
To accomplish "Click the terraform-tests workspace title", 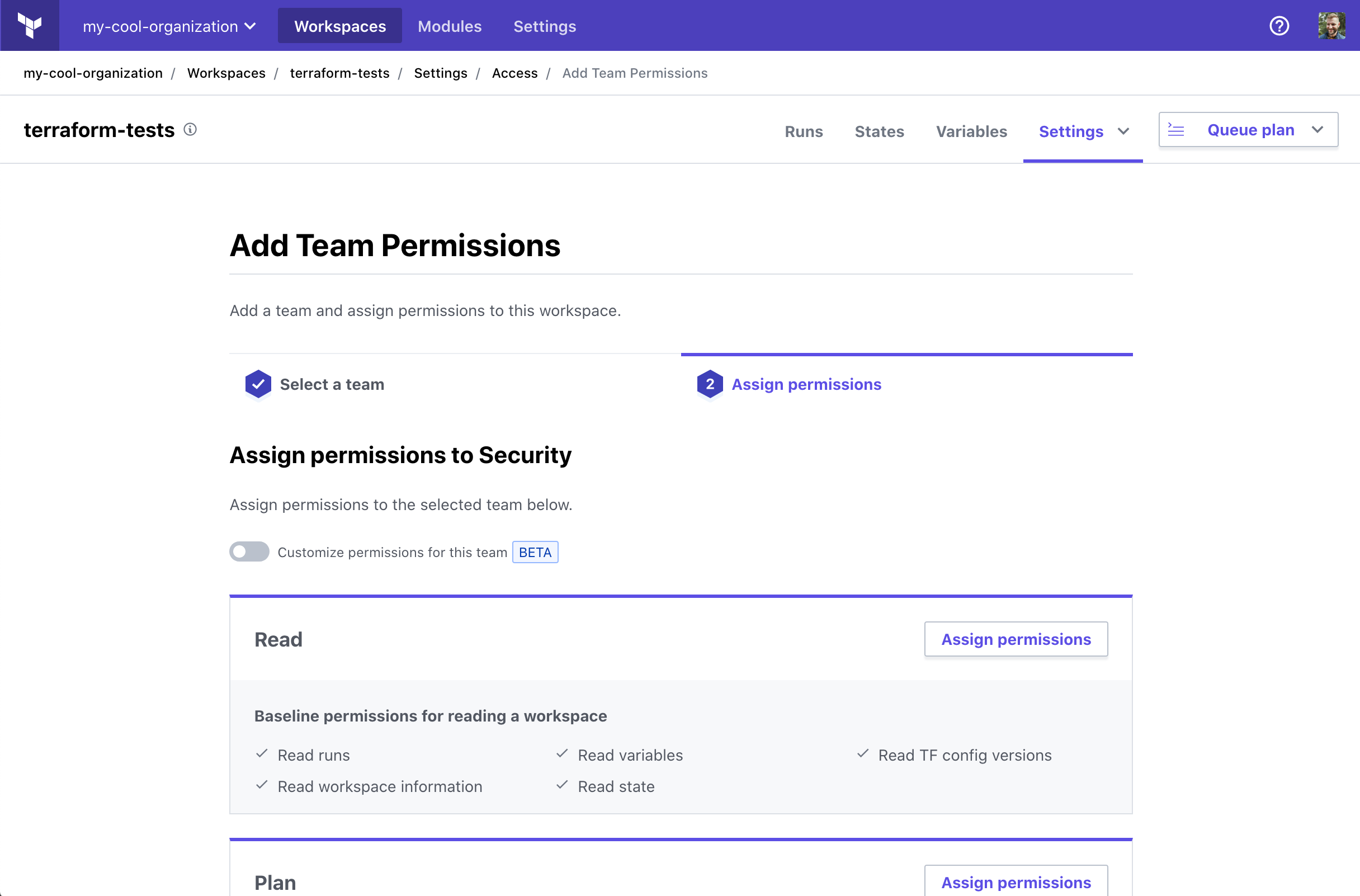I will coord(99,130).
